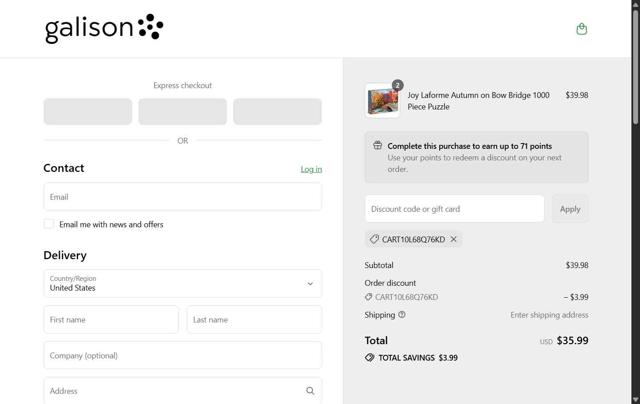Check 'Email me with news and offers'

(49, 224)
